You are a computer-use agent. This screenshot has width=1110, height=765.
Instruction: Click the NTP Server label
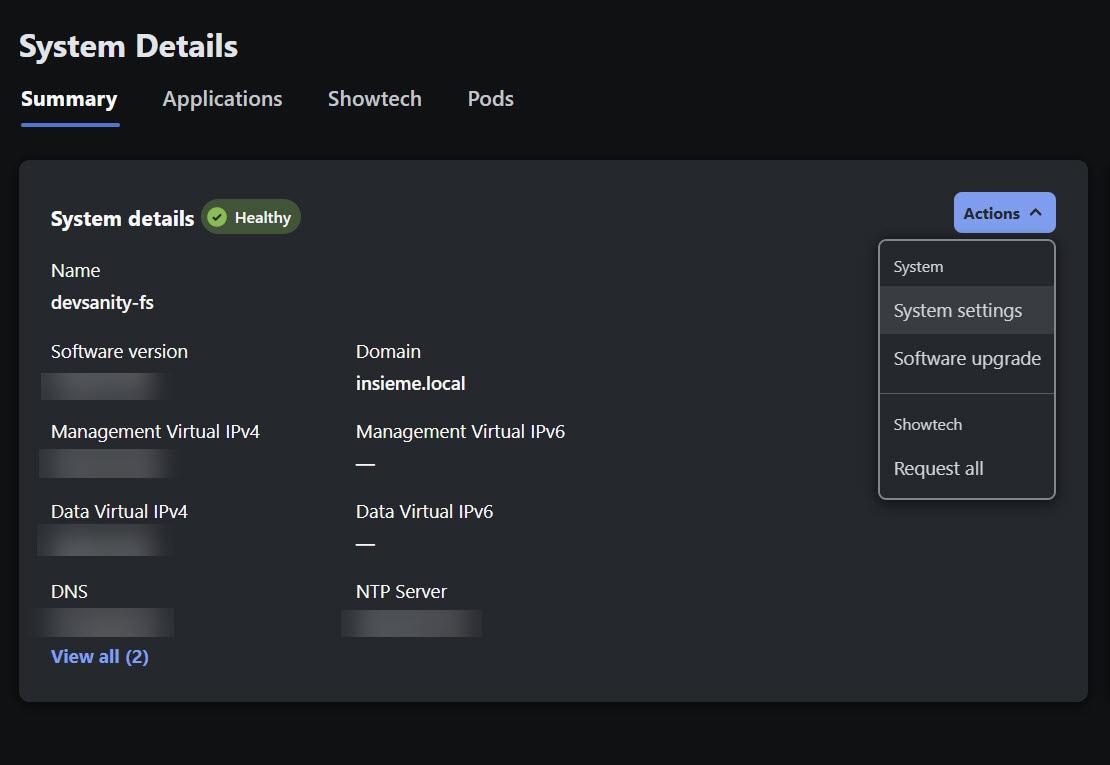point(401,592)
